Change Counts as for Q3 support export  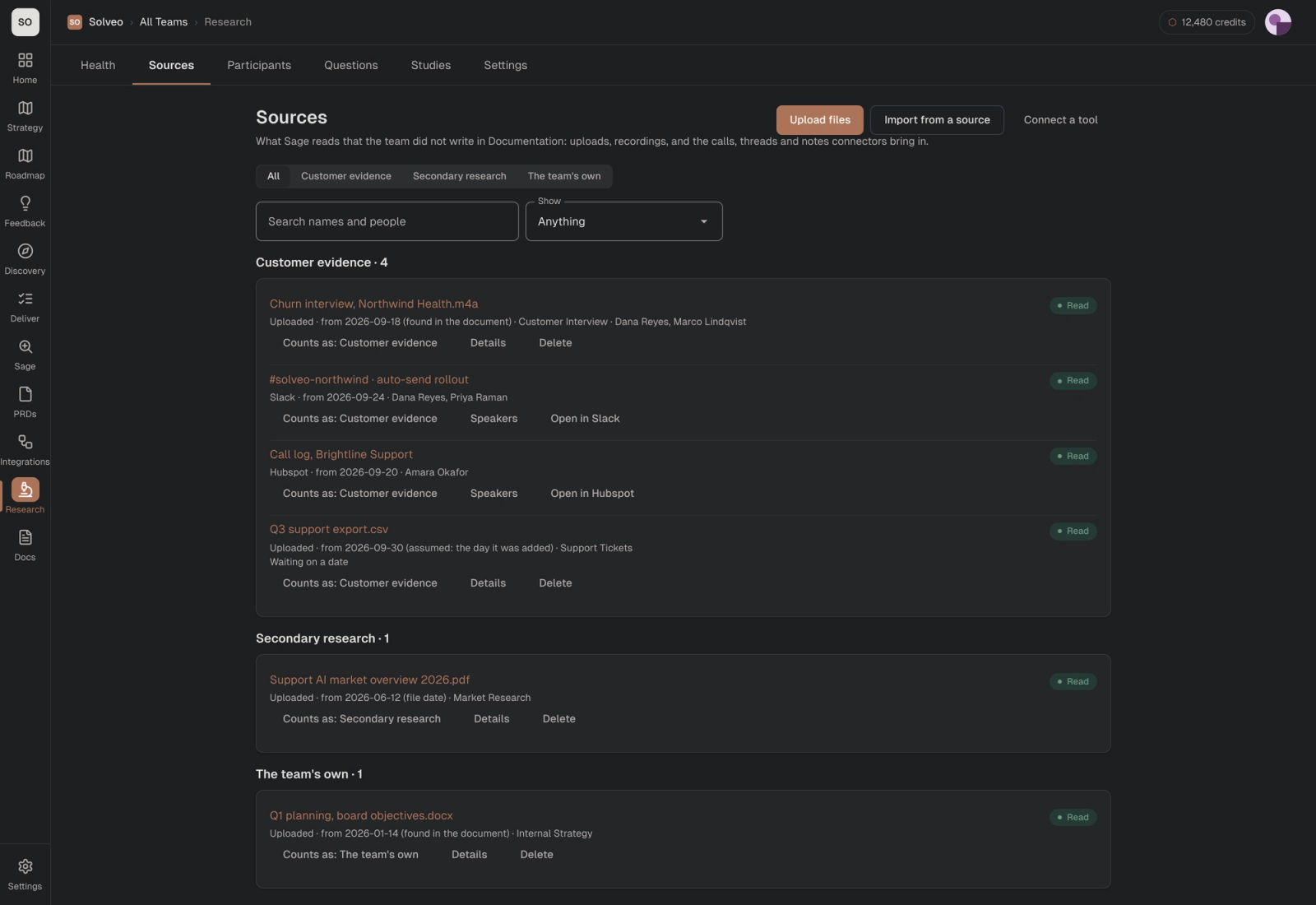(359, 583)
